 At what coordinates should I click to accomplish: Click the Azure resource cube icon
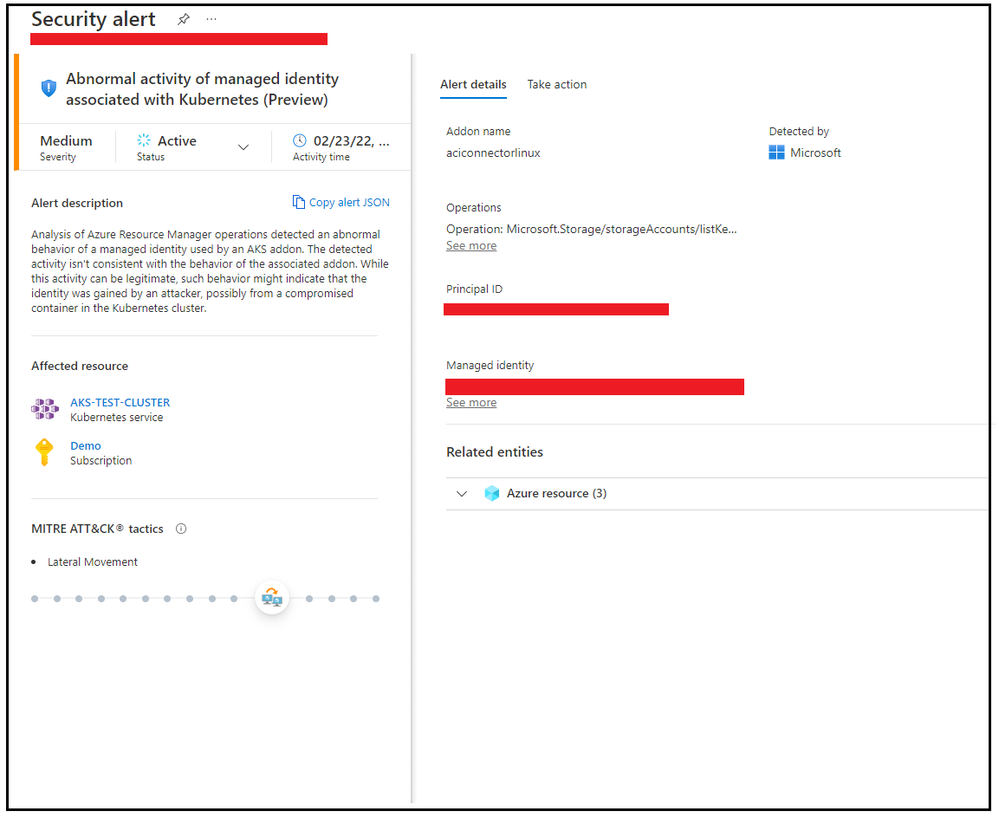tap(492, 494)
